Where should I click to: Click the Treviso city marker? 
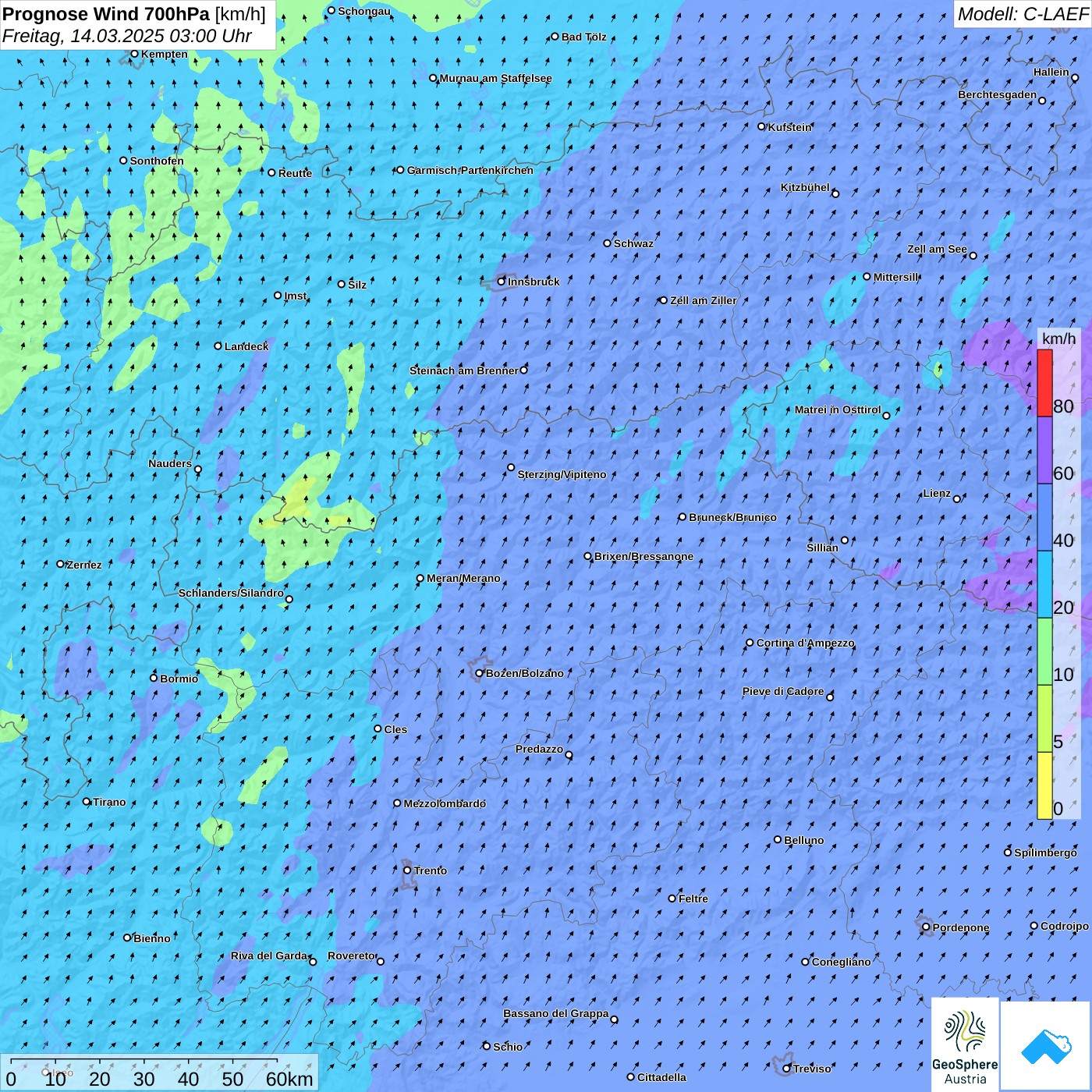click(787, 1069)
